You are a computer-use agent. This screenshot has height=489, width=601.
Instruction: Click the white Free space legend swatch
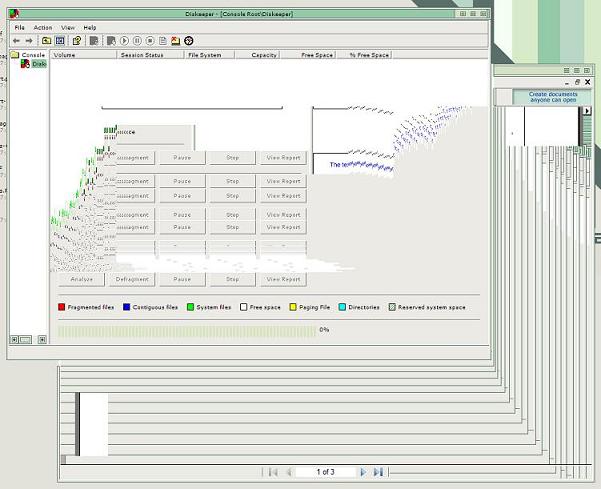pyautogui.click(x=243, y=307)
